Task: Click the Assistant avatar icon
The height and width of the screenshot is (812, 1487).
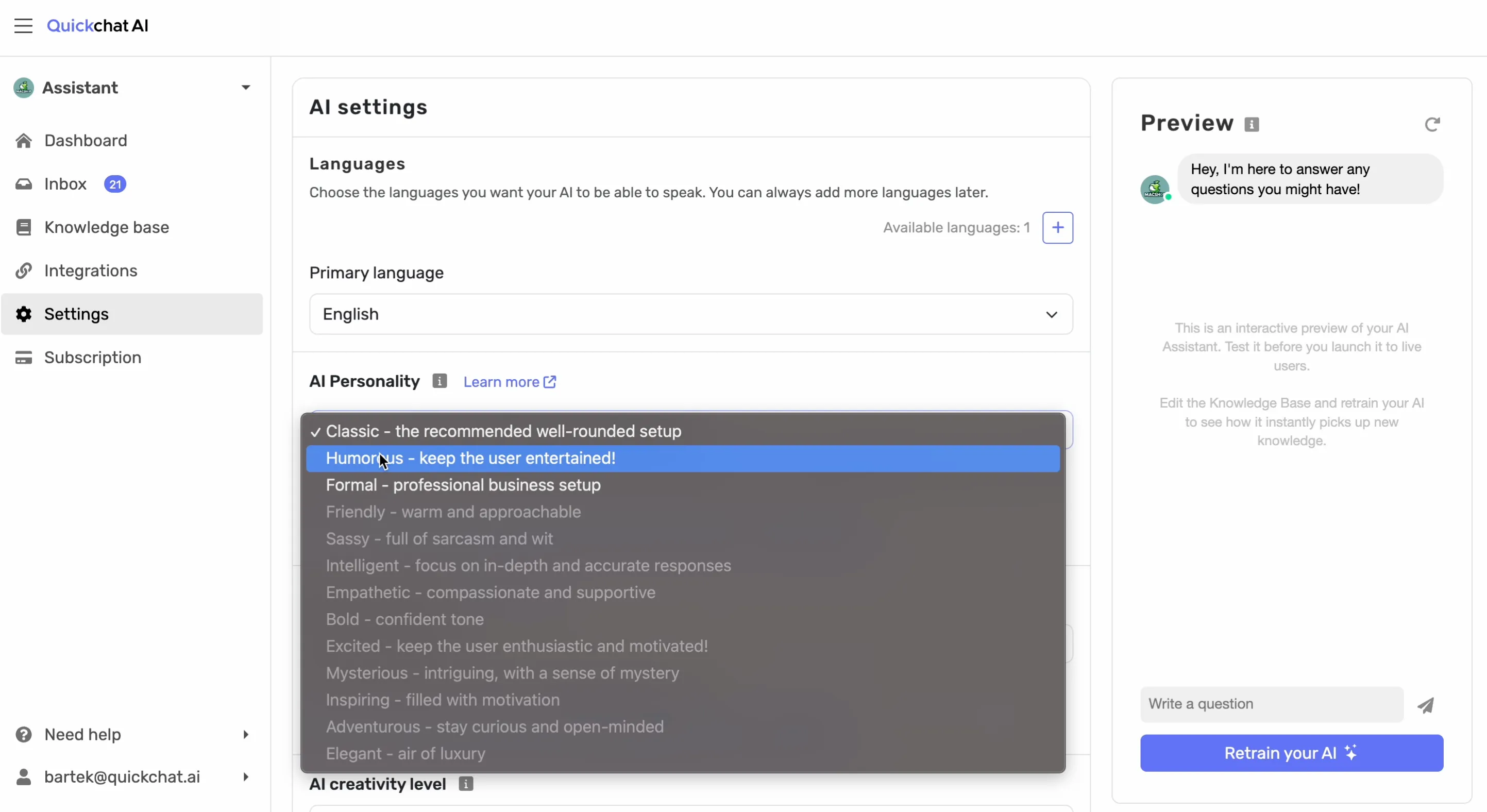Action: coord(24,88)
